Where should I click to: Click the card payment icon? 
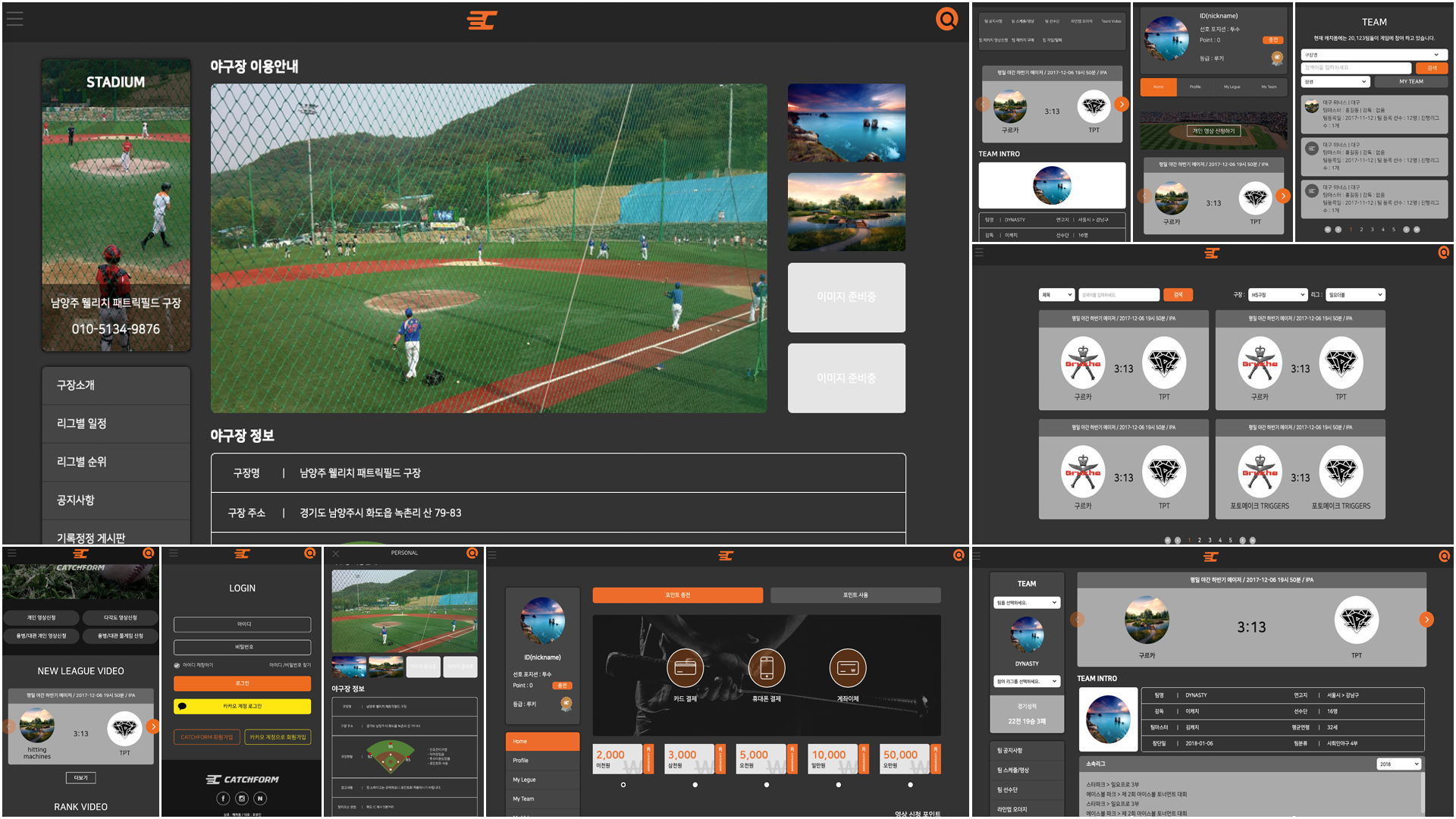(685, 668)
